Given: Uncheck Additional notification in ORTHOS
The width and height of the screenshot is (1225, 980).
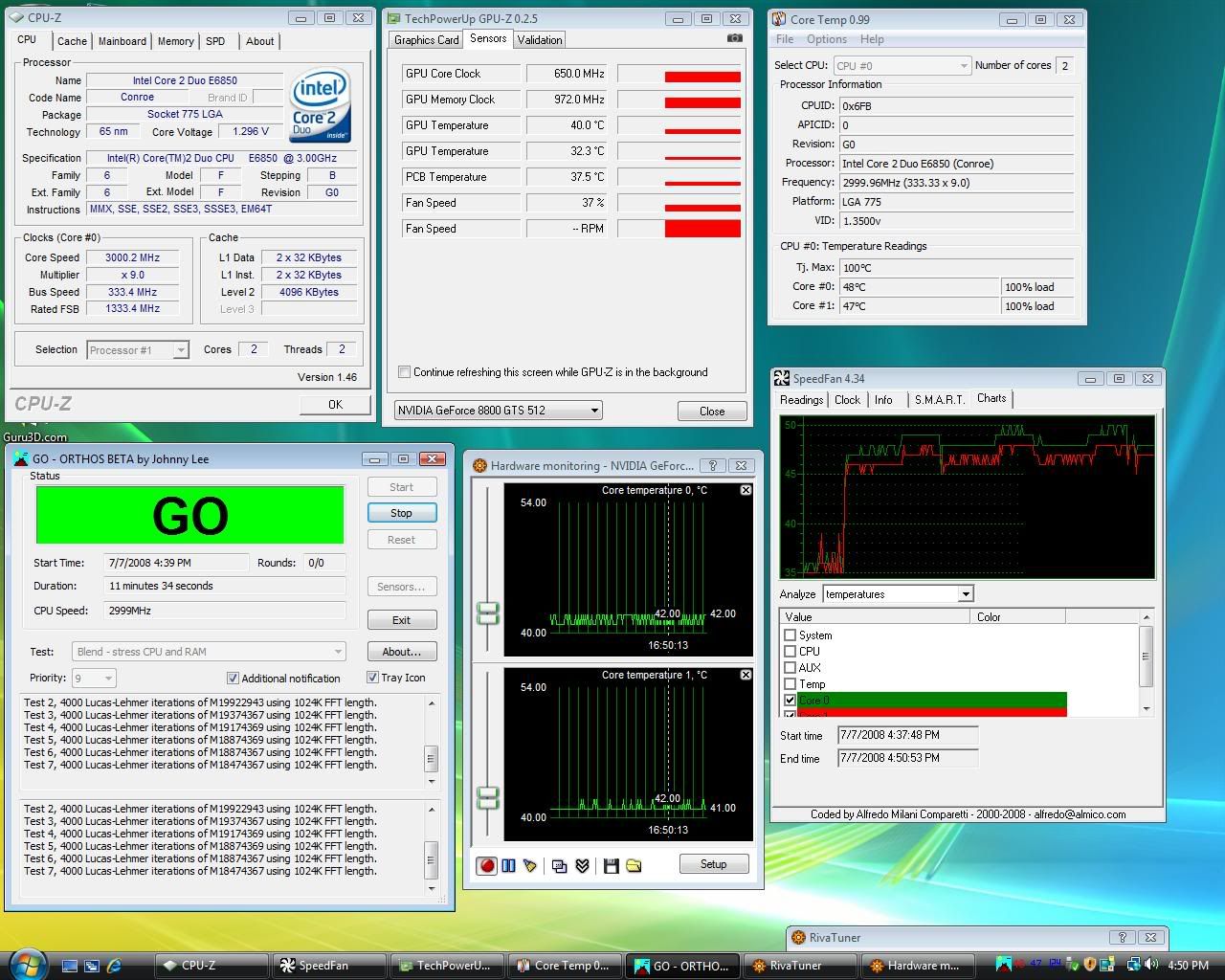Looking at the screenshot, I should pos(233,679).
